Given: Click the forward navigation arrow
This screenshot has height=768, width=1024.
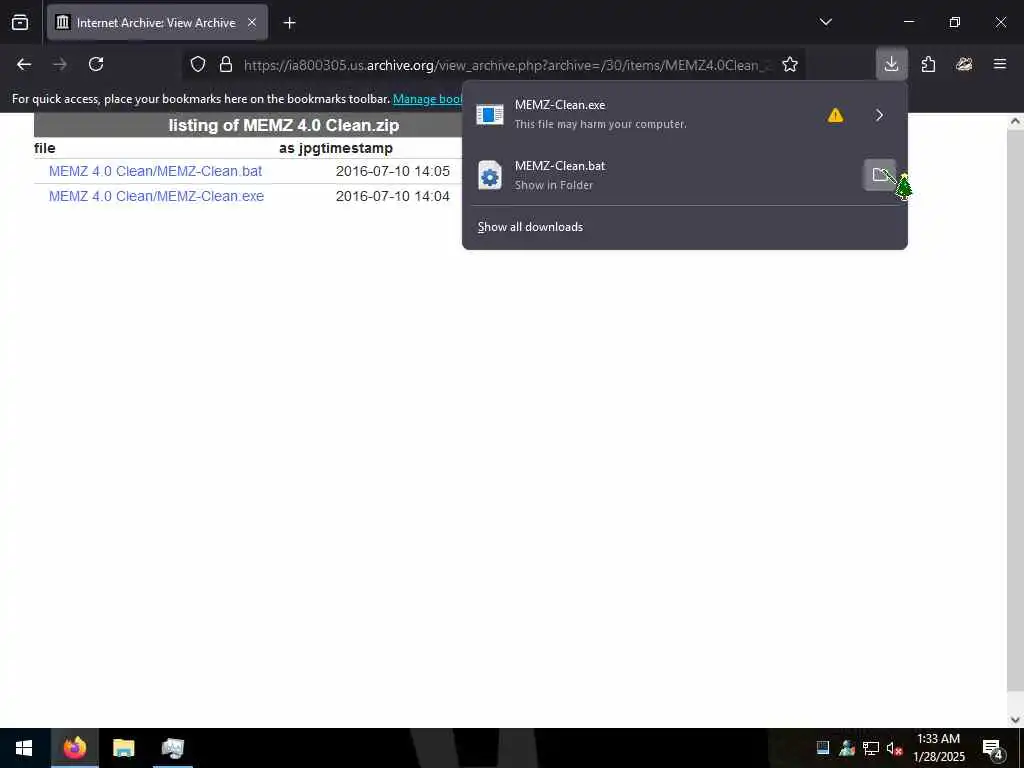Looking at the screenshot, I should coord(60,64).
